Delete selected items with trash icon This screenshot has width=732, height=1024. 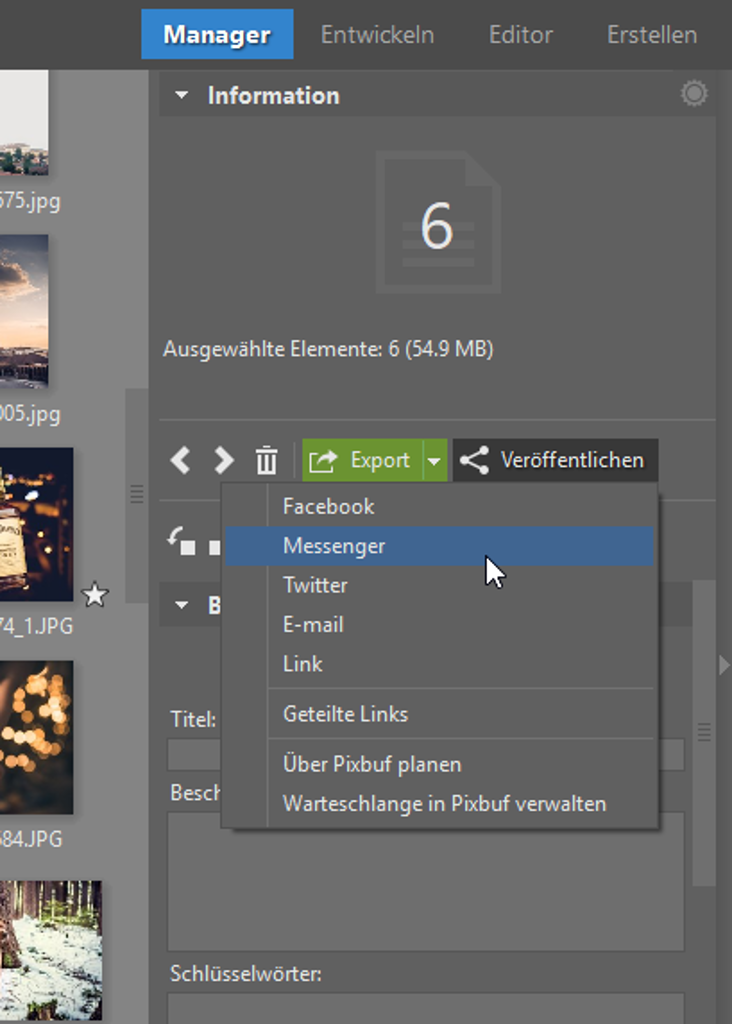[266, 460]
